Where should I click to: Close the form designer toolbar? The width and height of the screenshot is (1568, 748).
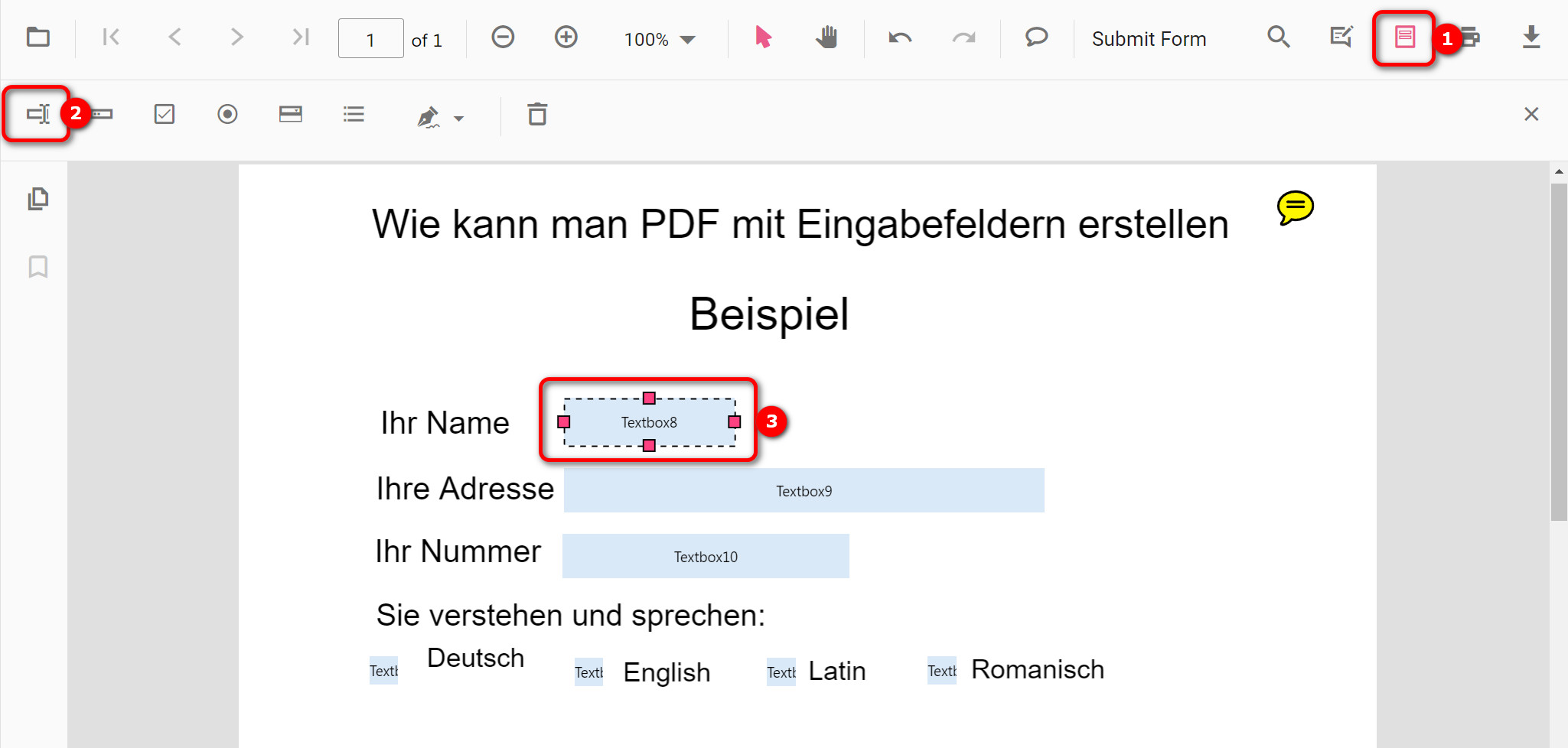1531,114
